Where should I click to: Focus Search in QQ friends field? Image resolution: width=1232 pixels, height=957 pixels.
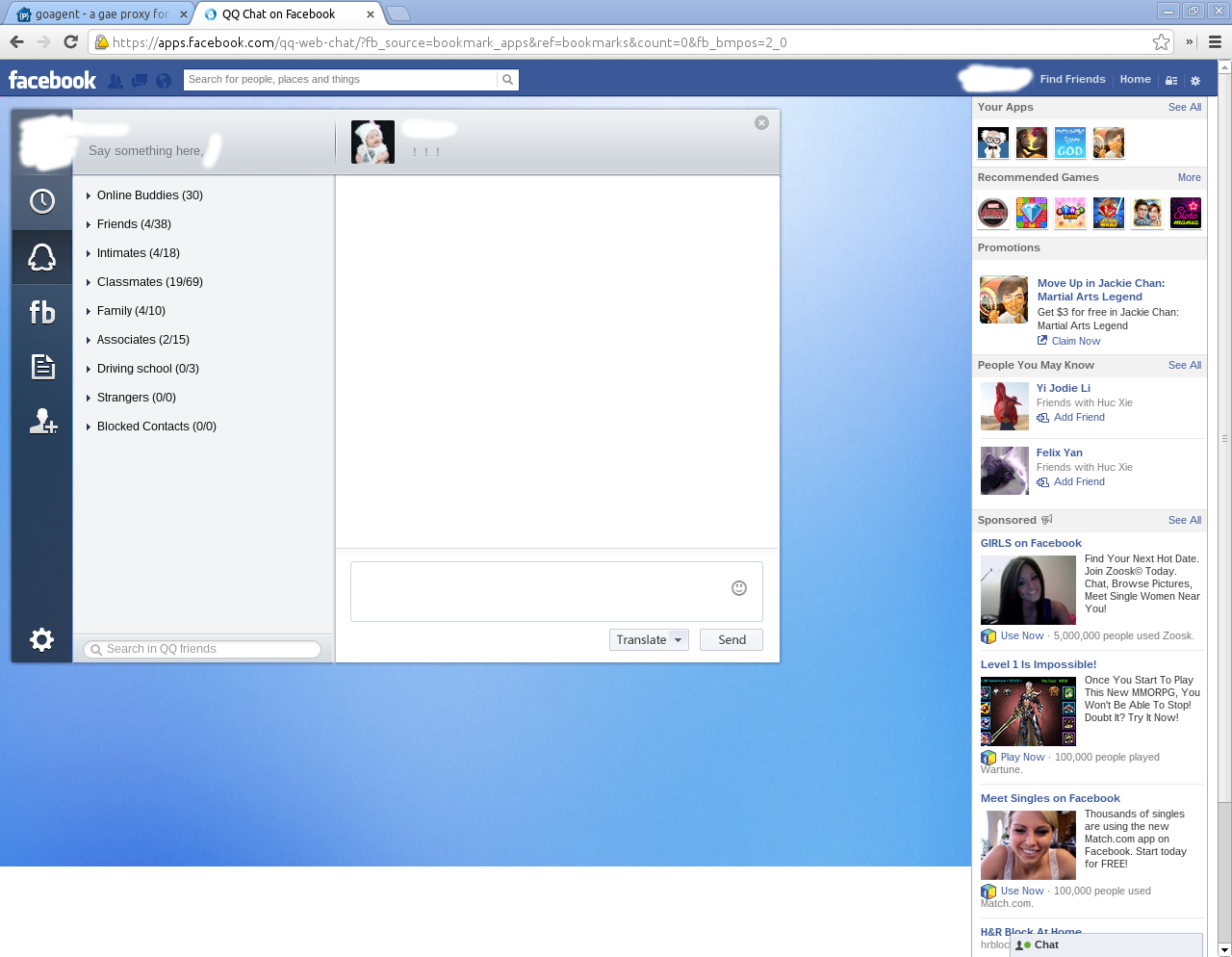202,650
